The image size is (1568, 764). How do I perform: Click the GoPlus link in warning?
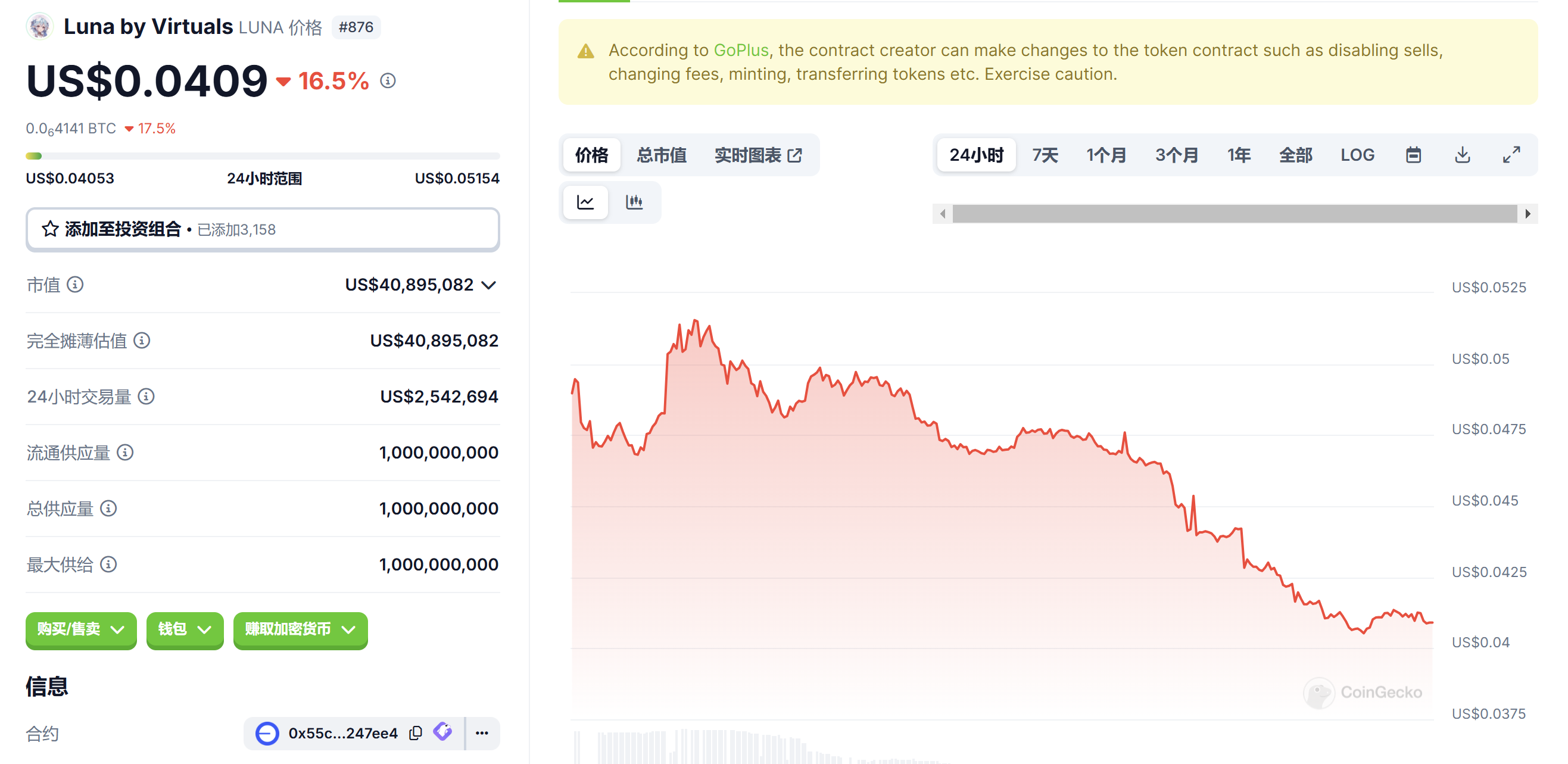(x=741, y=50)
